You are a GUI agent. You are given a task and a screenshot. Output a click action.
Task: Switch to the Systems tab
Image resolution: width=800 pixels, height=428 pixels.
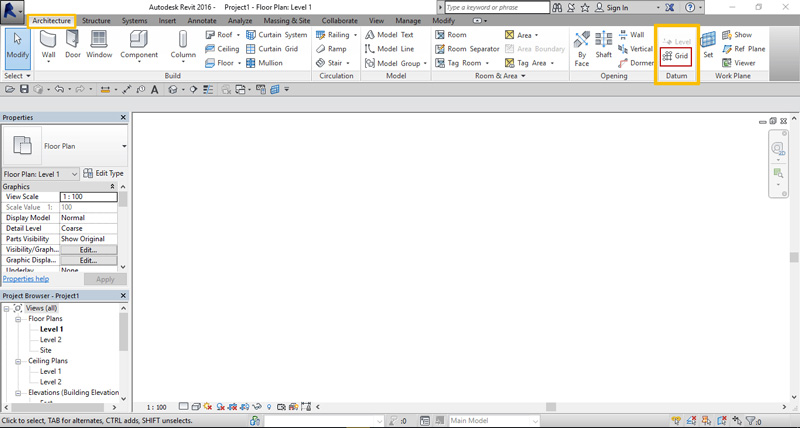[134, 21]
